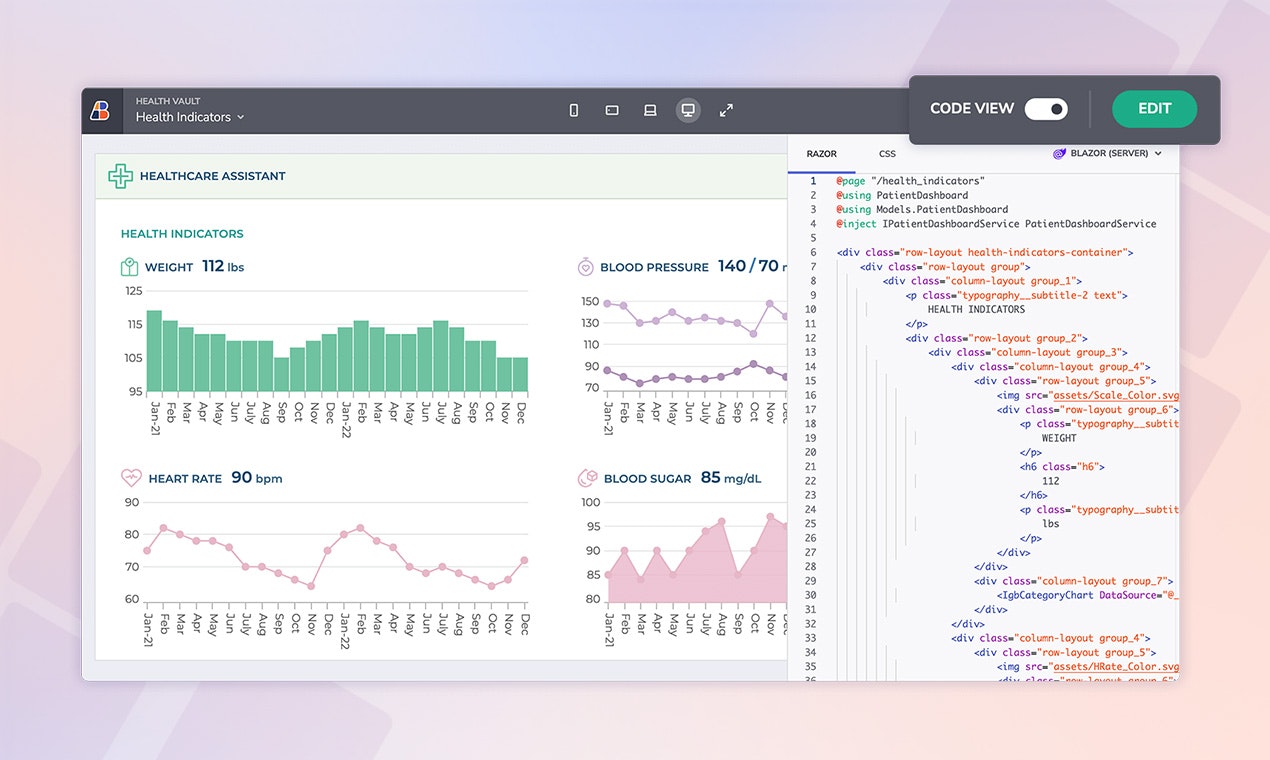
Task: Click the HEALTH VAULT app name
Action: point(168,101)
